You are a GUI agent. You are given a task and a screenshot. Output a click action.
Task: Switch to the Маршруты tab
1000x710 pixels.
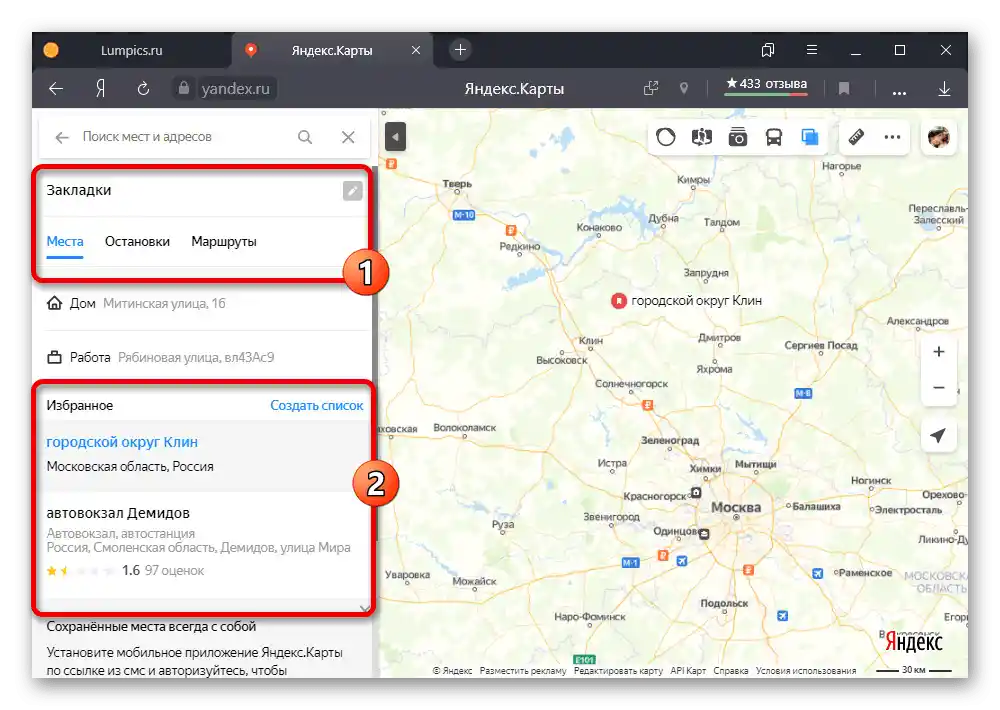[224, 242]
